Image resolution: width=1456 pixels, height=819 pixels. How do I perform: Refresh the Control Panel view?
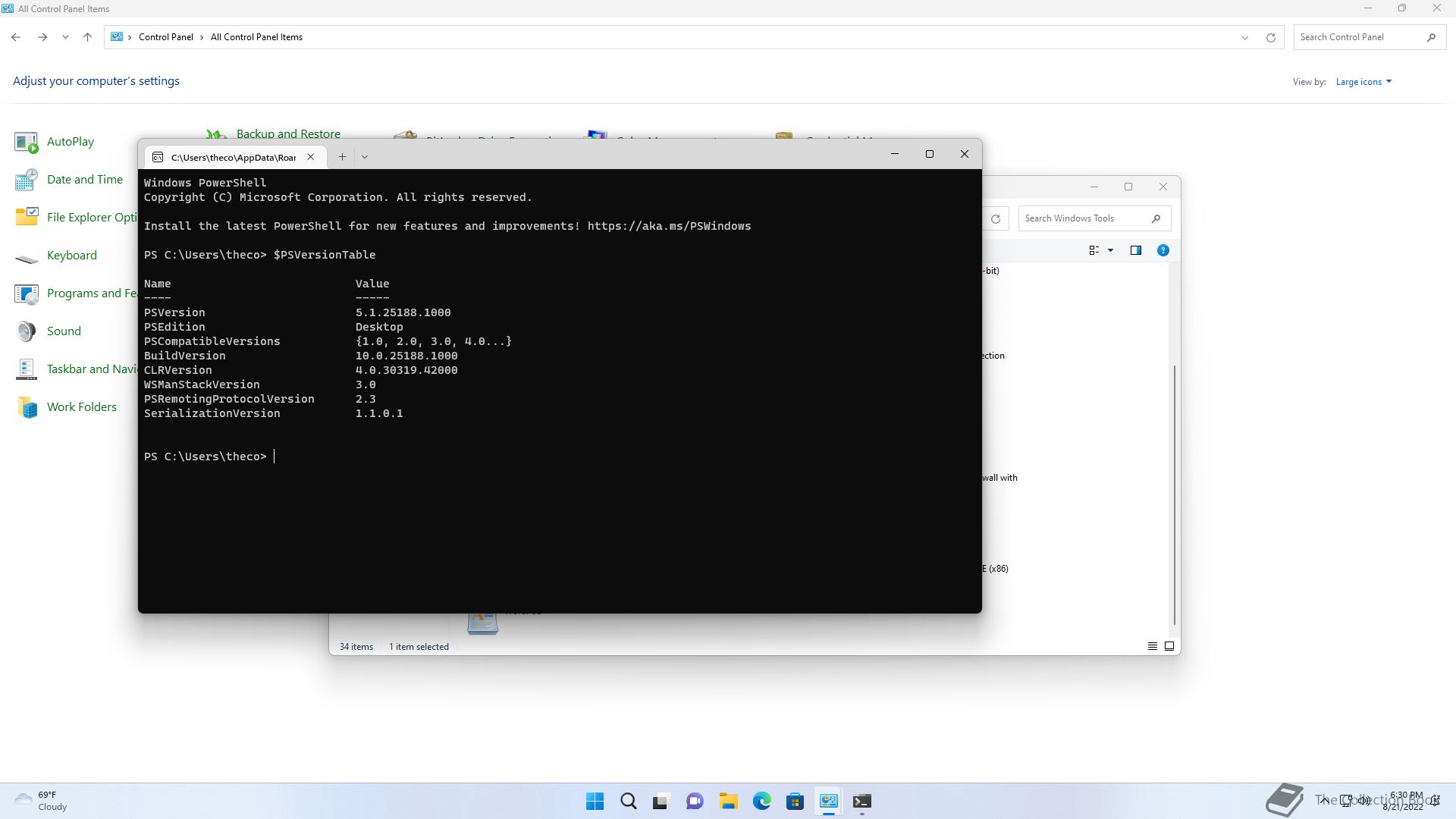point(1271,37)
